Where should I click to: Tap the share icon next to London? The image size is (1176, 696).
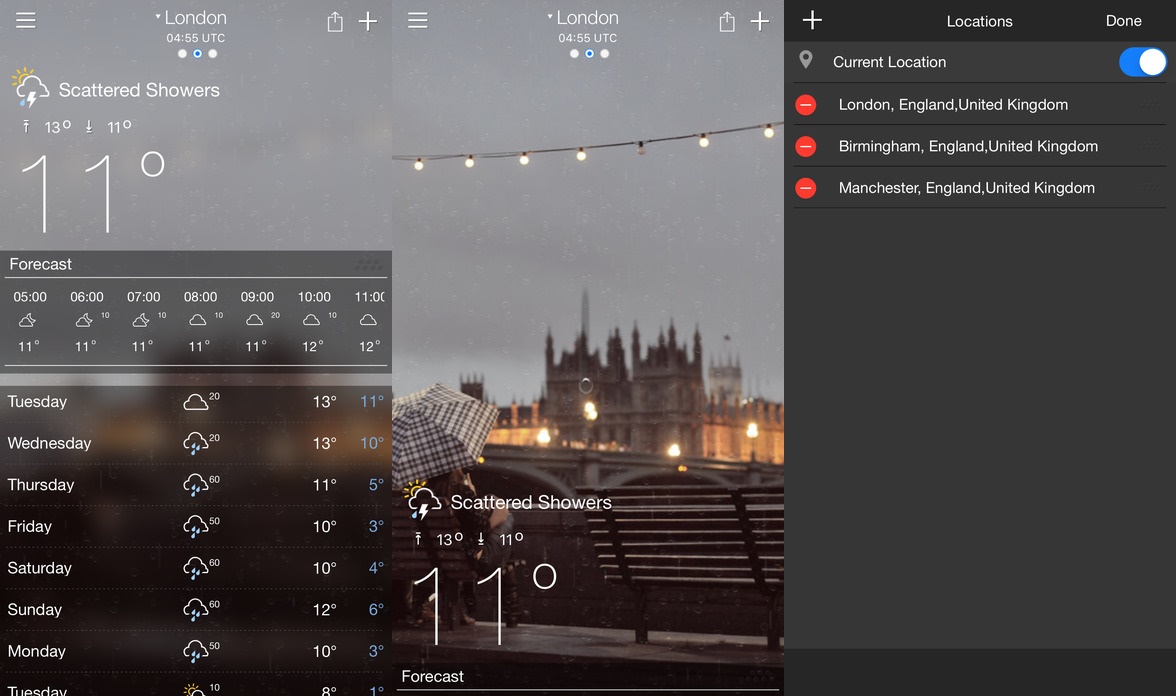point(335,20)
